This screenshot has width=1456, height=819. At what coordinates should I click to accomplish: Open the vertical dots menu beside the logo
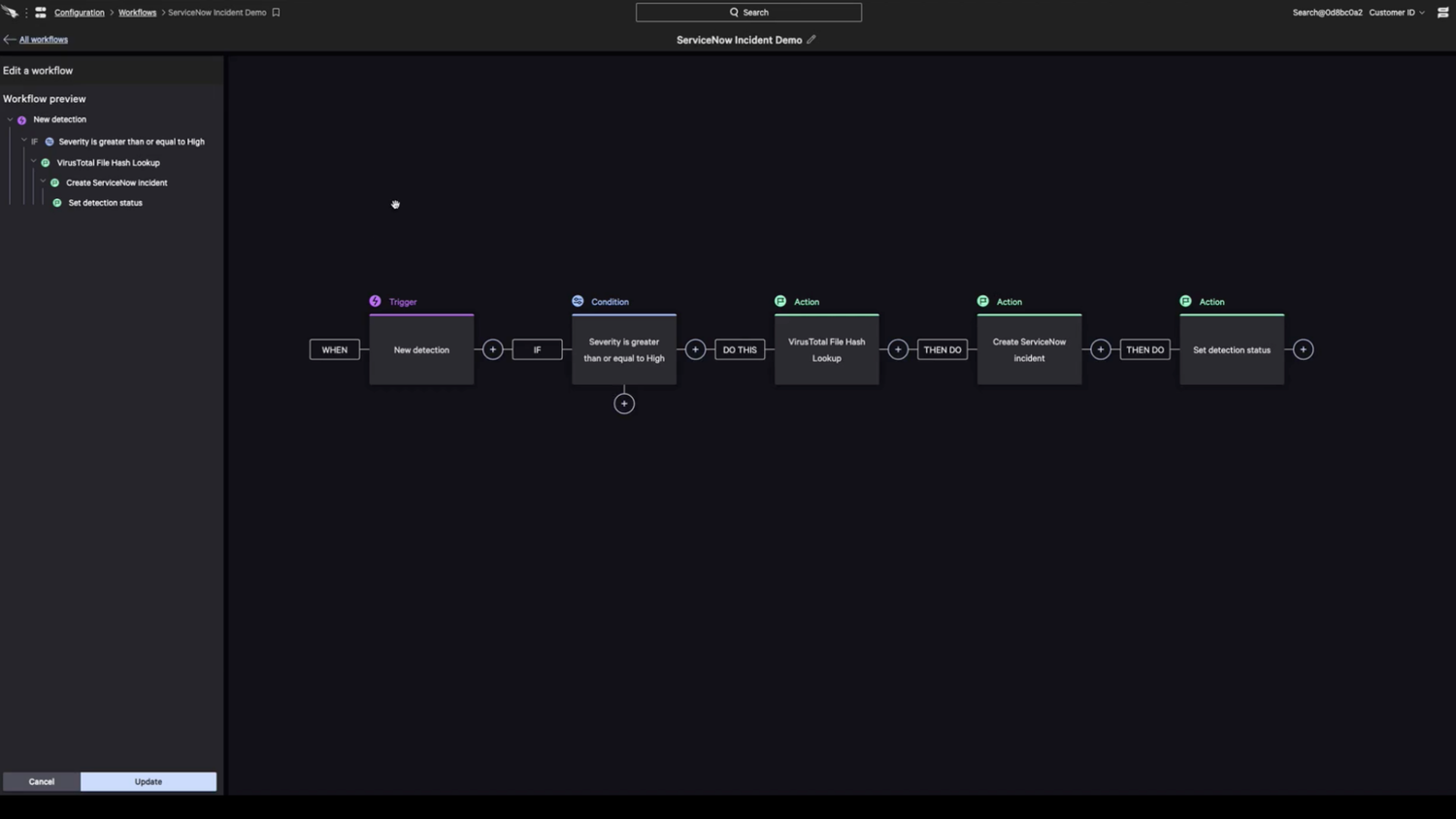[26, 13]
